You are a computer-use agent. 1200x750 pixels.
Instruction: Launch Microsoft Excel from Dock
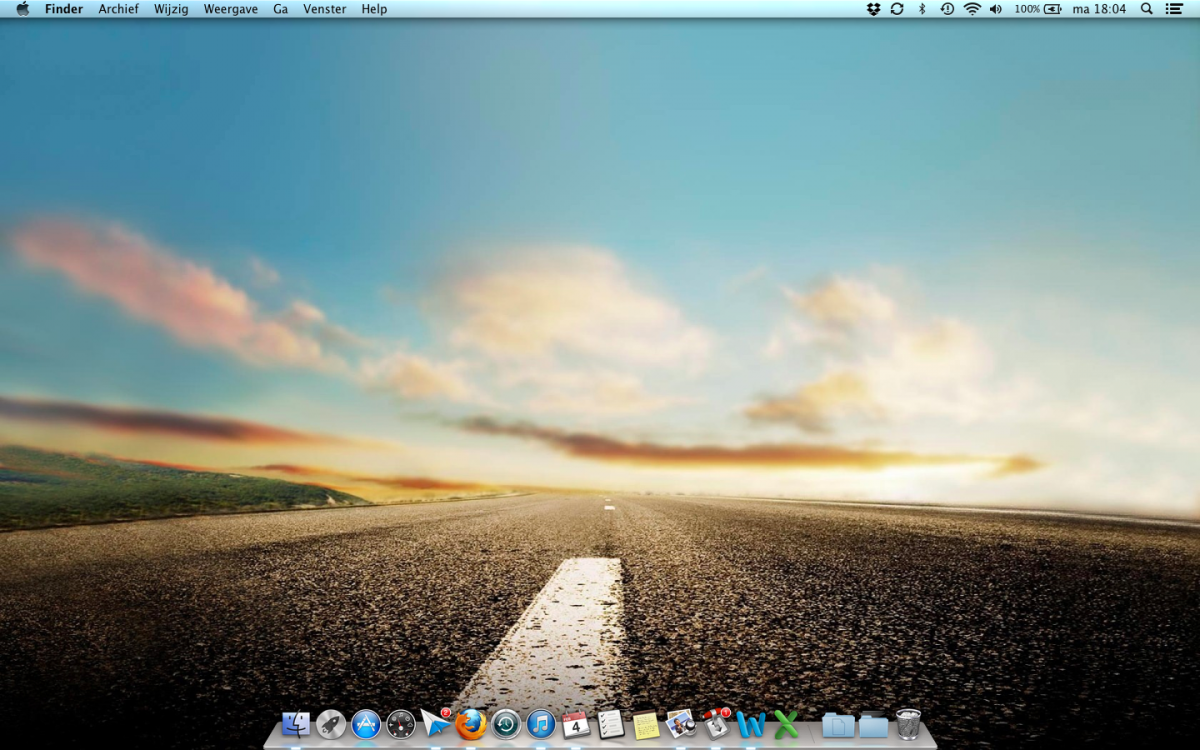tap(787, 724)
